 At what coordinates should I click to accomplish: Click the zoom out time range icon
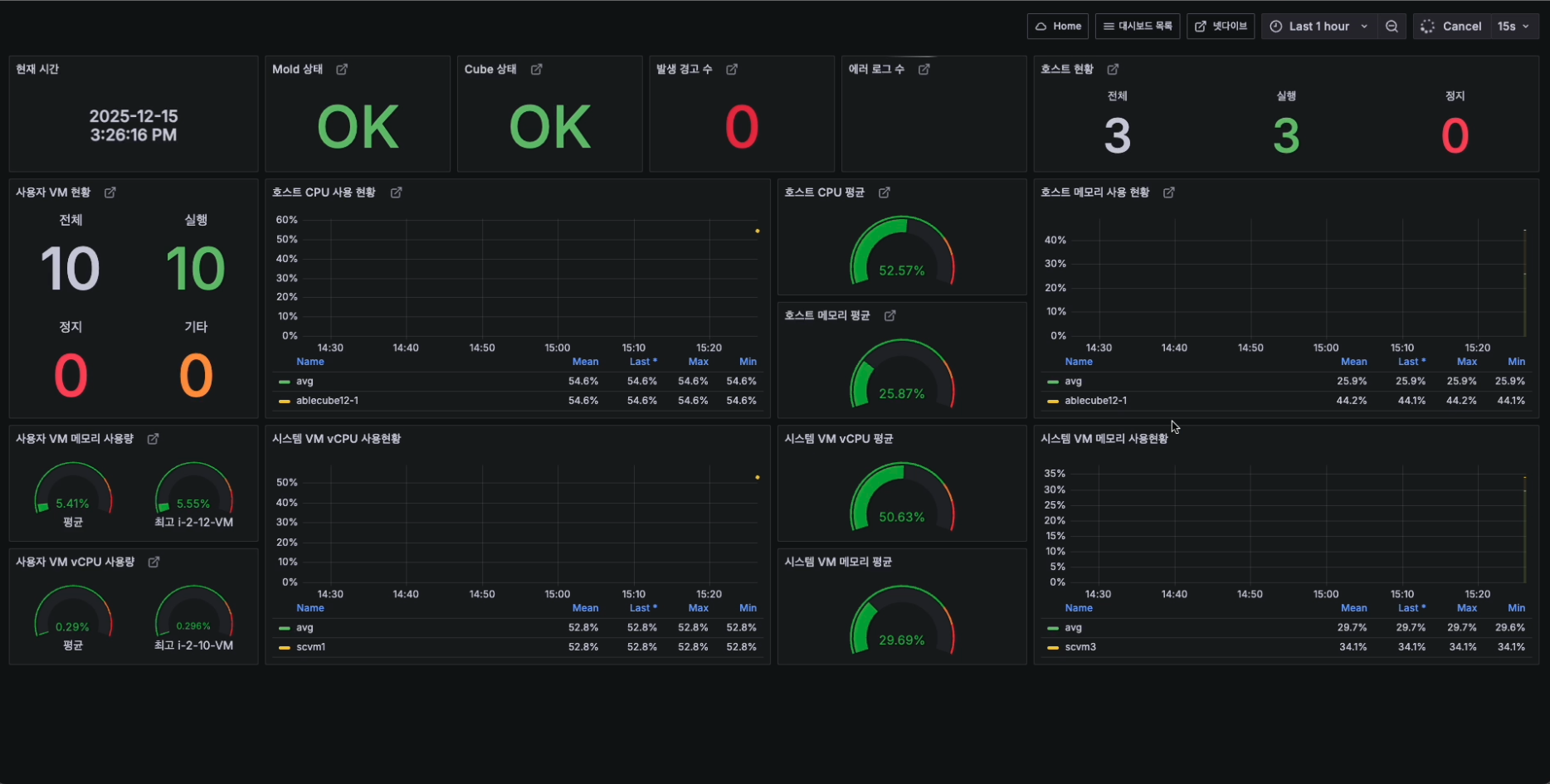point(1392,27)
